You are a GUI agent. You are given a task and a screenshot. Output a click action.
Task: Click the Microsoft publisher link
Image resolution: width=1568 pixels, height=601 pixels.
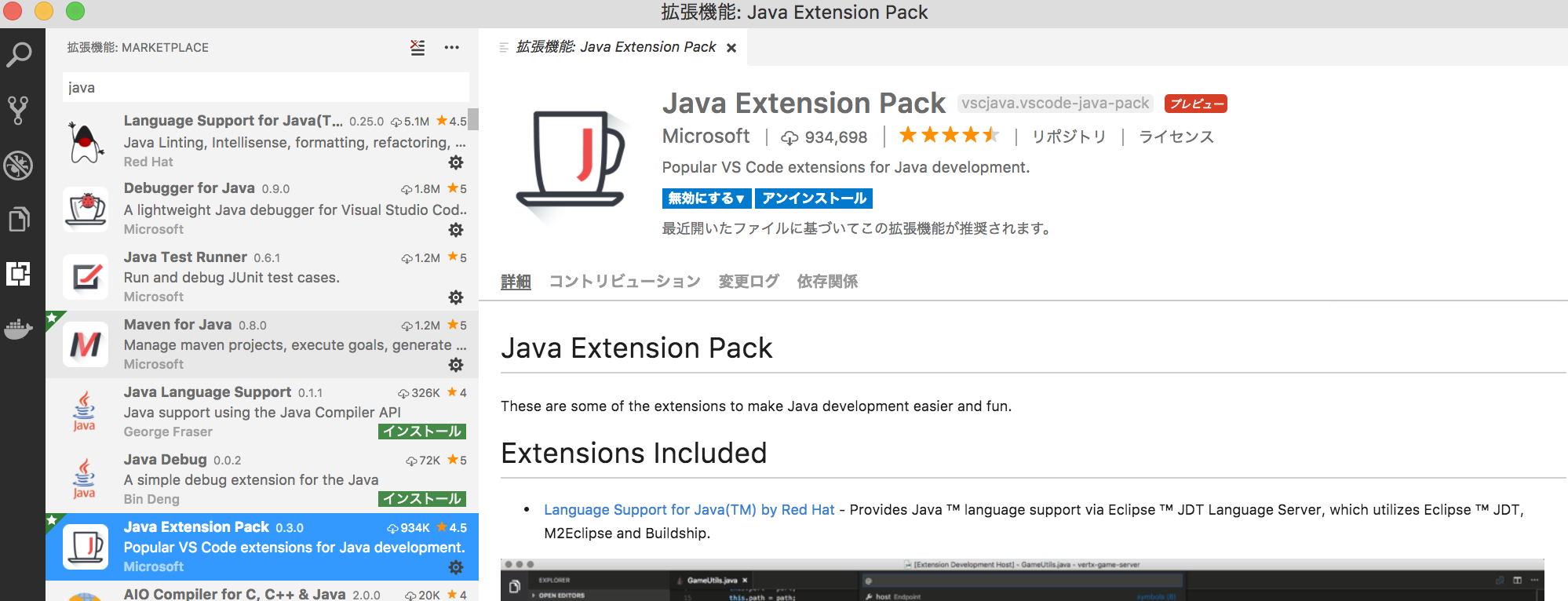pos(706,137)
